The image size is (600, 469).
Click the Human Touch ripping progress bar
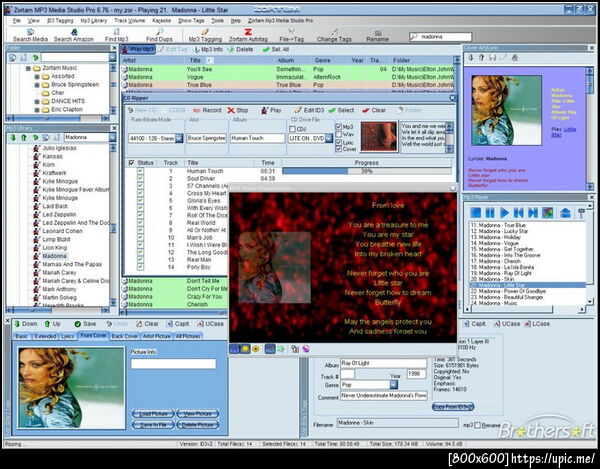(x=367, y=171)
